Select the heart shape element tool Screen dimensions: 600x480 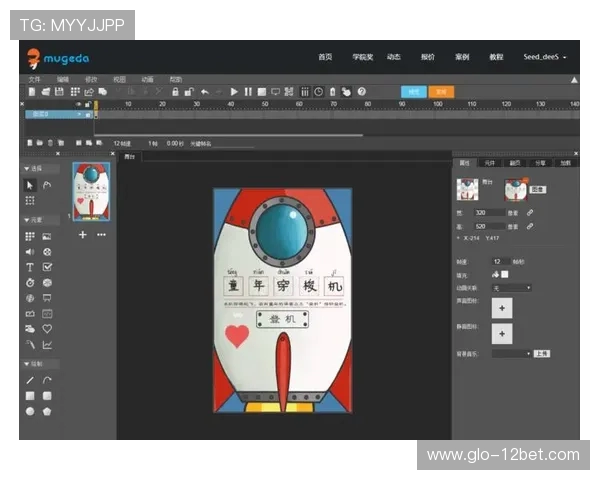click(x=47, y=328)
